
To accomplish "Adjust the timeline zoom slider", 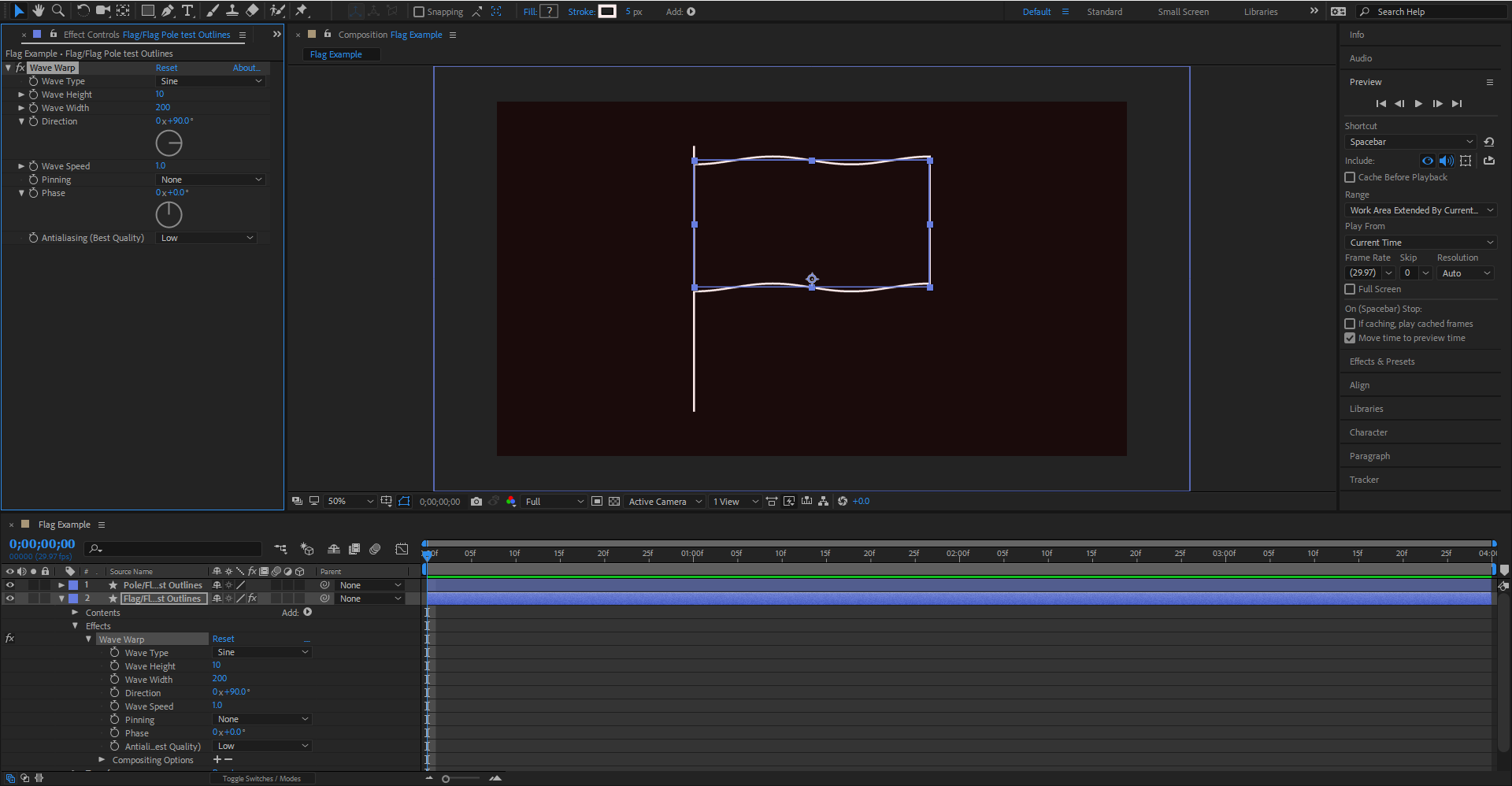I will click(446, 779).
